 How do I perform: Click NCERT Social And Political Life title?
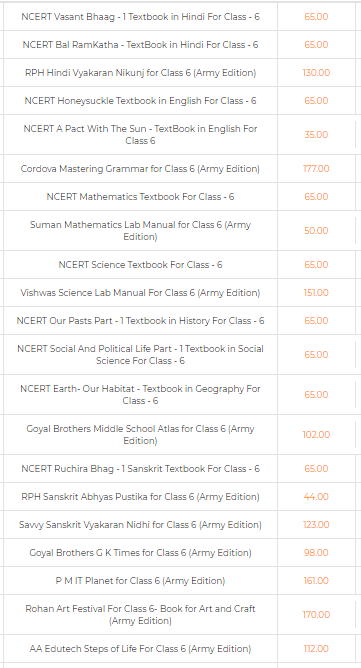tap(140, 354)
